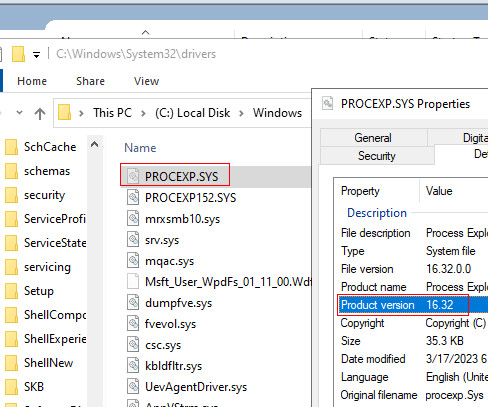The image size is (488, 407).
Task: Click the Value column header
Action: pos(439,191)
